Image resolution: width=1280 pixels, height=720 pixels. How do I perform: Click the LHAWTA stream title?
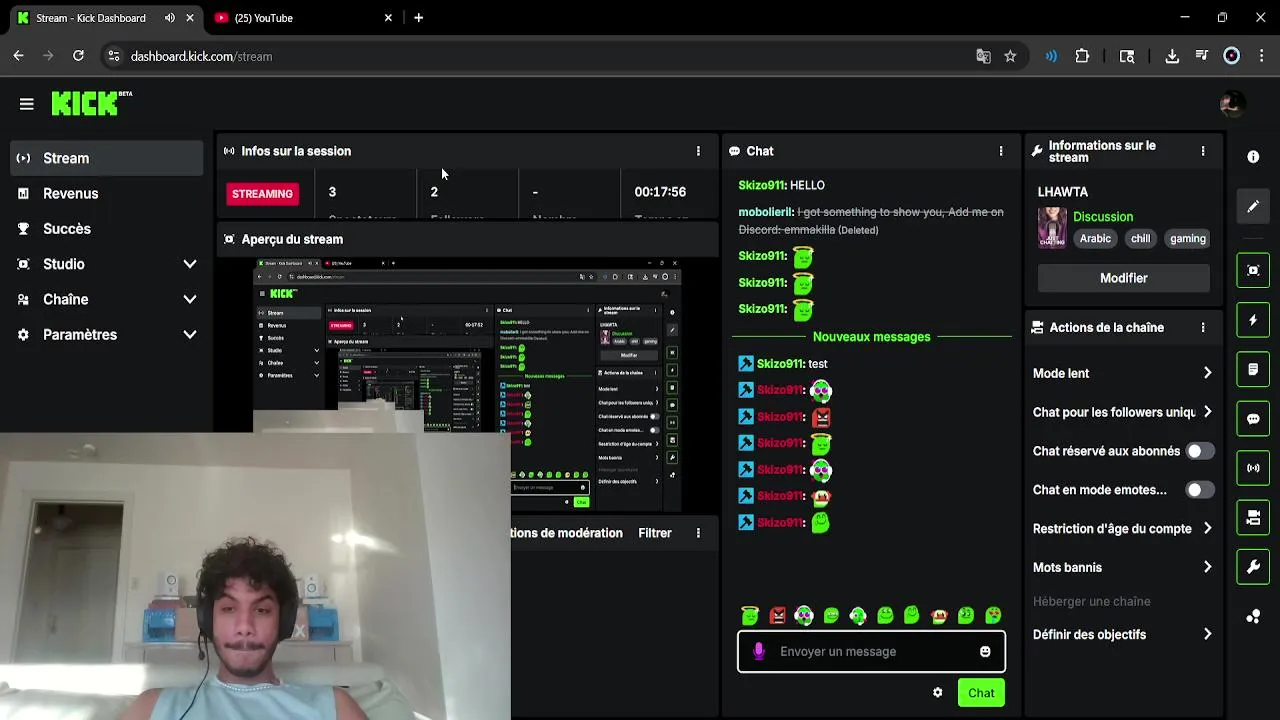point(1063,192)
